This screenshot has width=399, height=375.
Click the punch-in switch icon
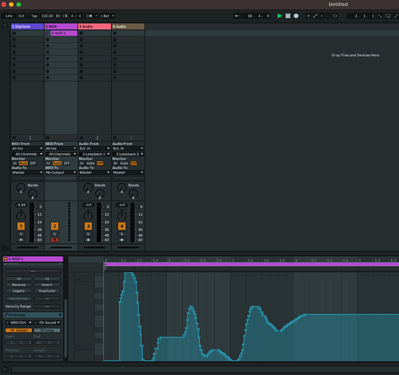click(x=380, y=16)
